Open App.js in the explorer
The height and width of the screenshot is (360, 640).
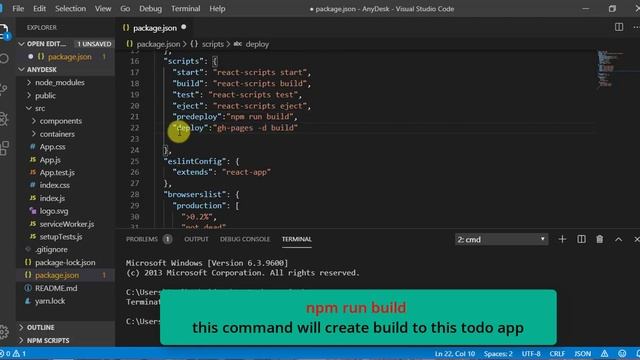(x=50, y=160)
